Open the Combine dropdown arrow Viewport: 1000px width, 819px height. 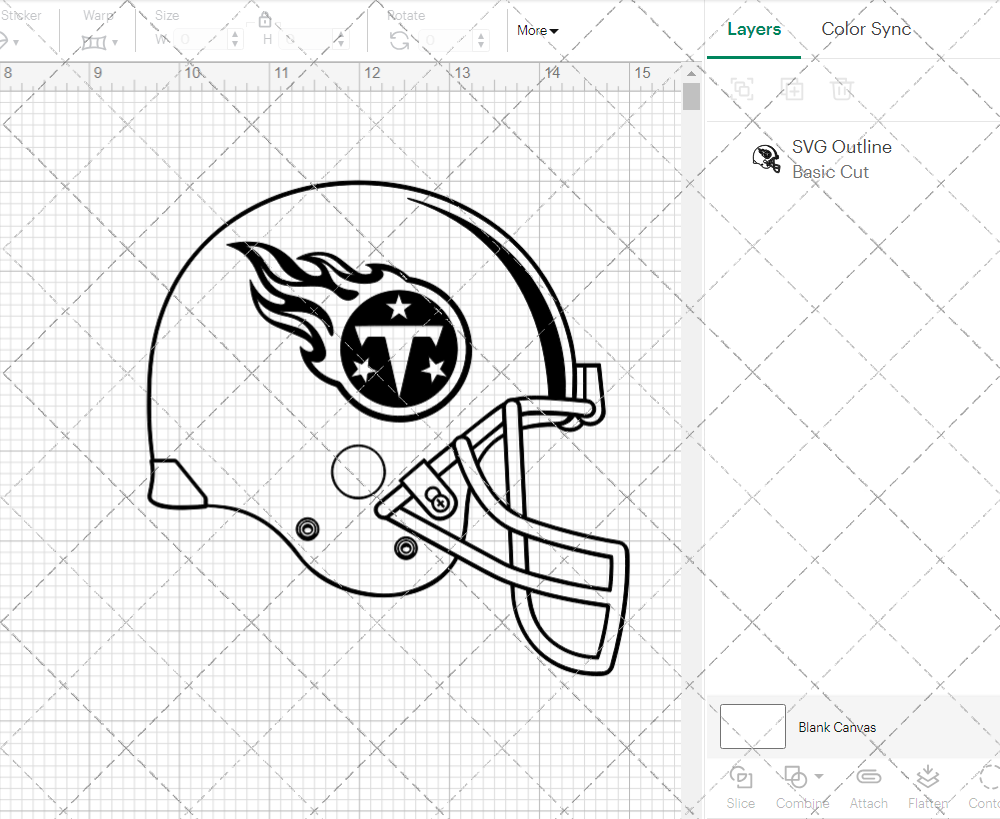(x=820, y=777)
